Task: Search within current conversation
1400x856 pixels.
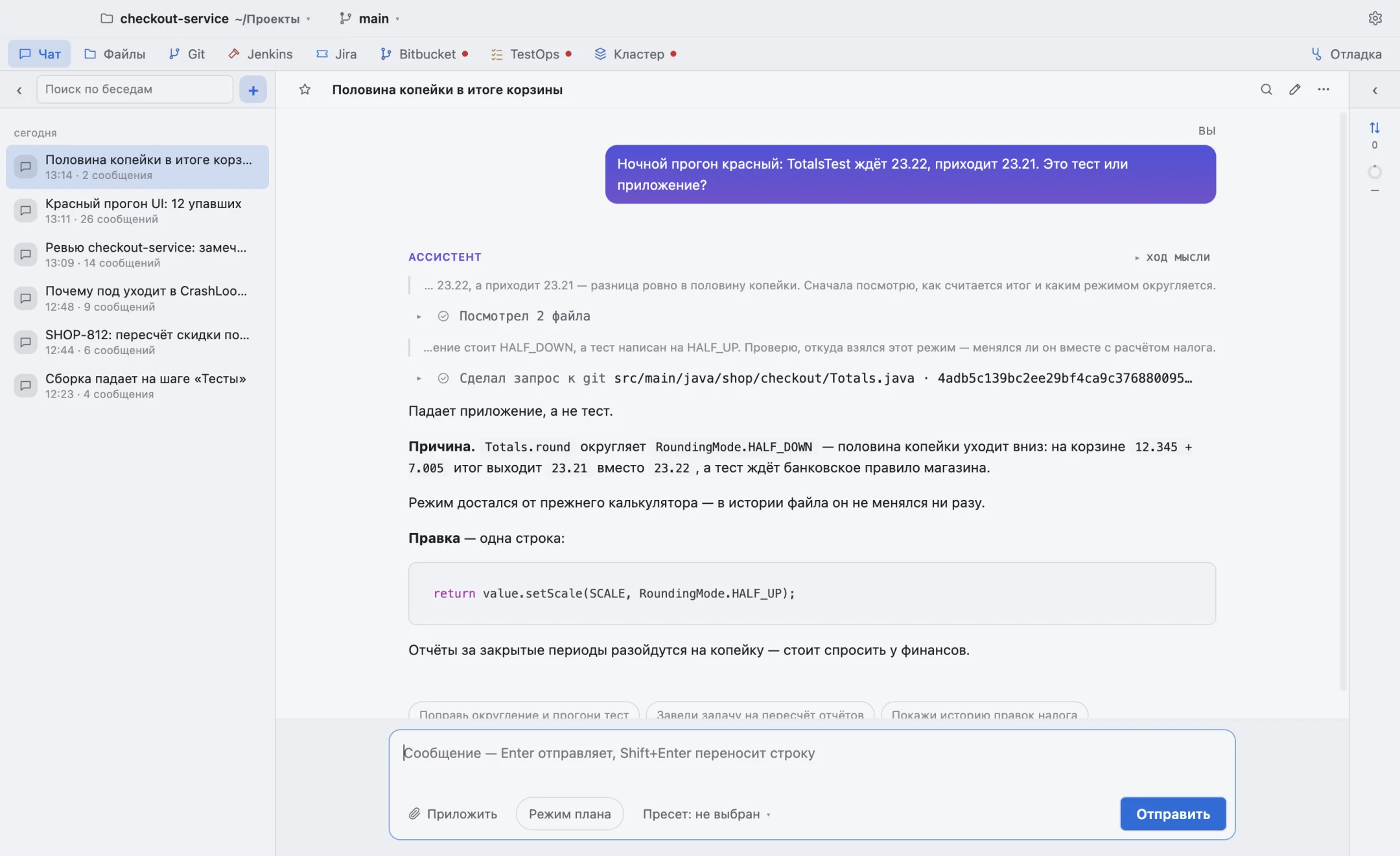Action: [x=1266, y=89]
